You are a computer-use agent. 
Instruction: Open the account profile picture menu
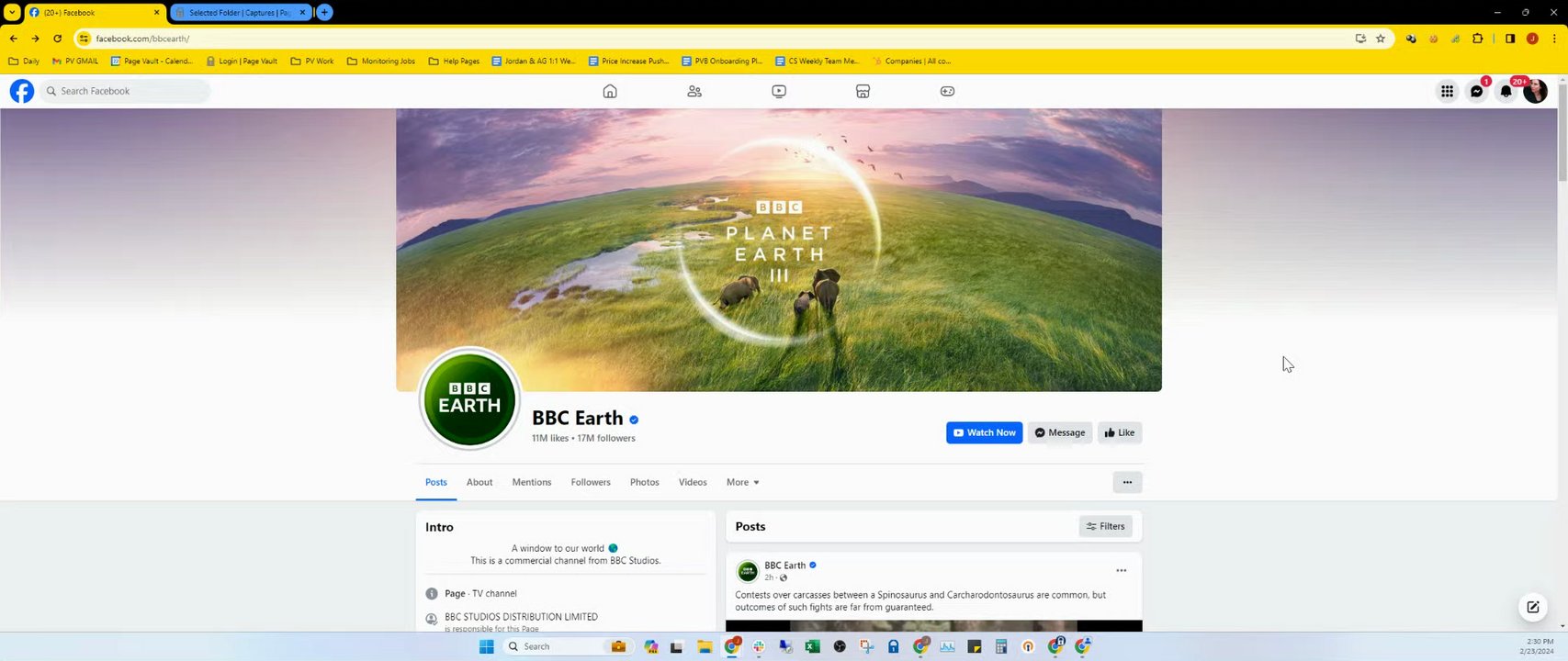pos(1535,91)
